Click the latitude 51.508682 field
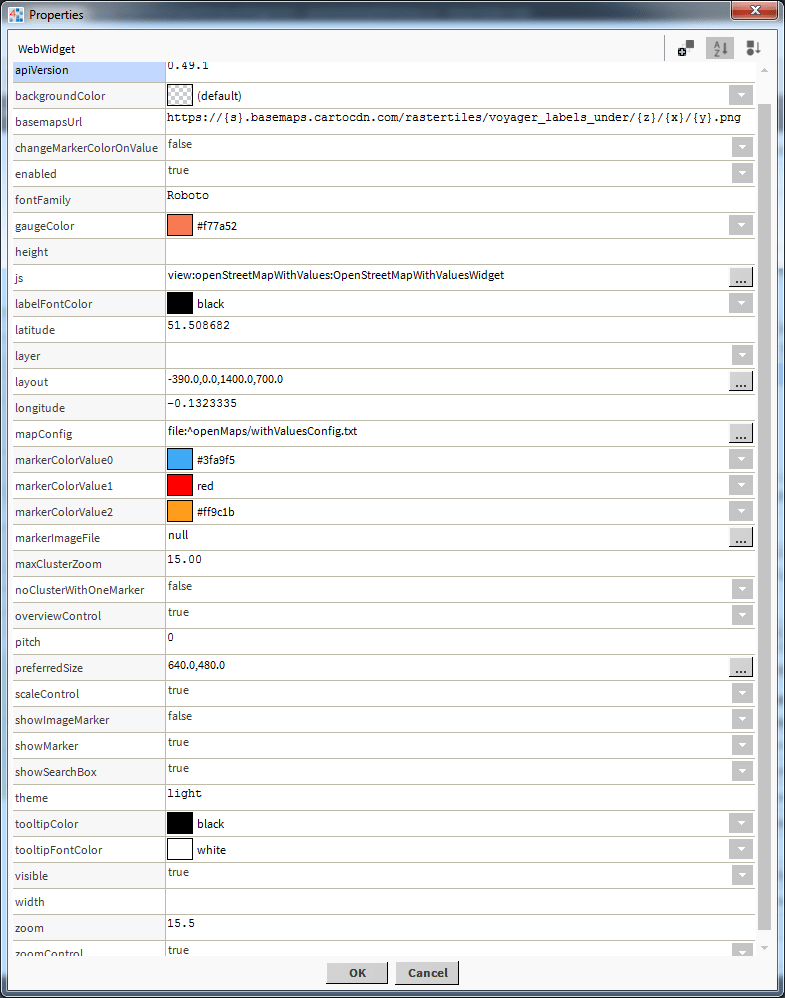Image resolution: width=785 pixels, height=998 pixels. pos(460,329)
